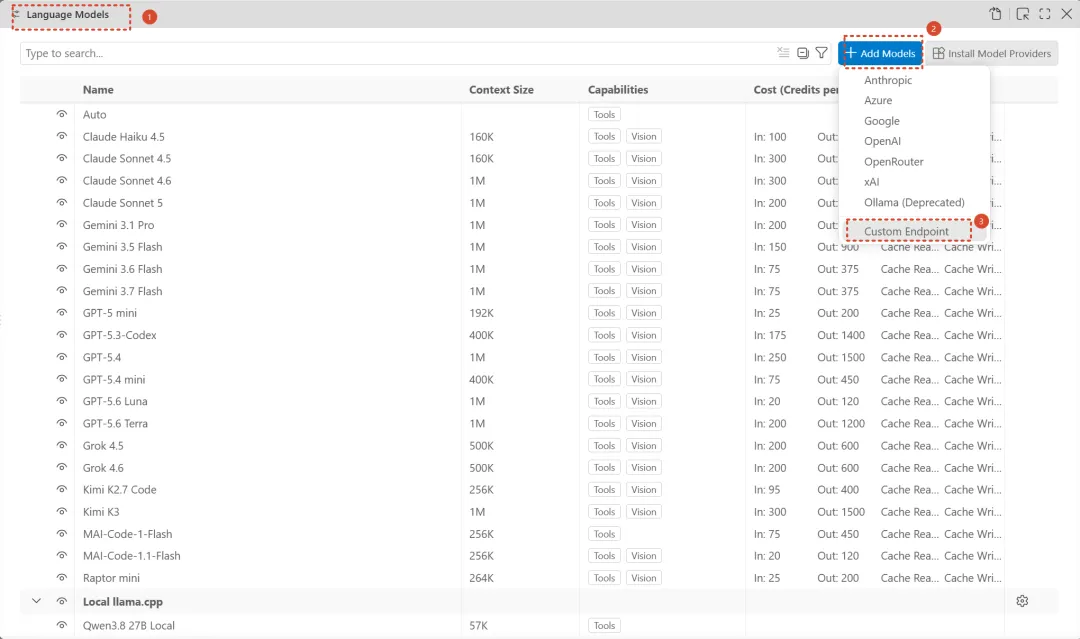Select Google as model provider
The image size is (1080, 639).
882,121
